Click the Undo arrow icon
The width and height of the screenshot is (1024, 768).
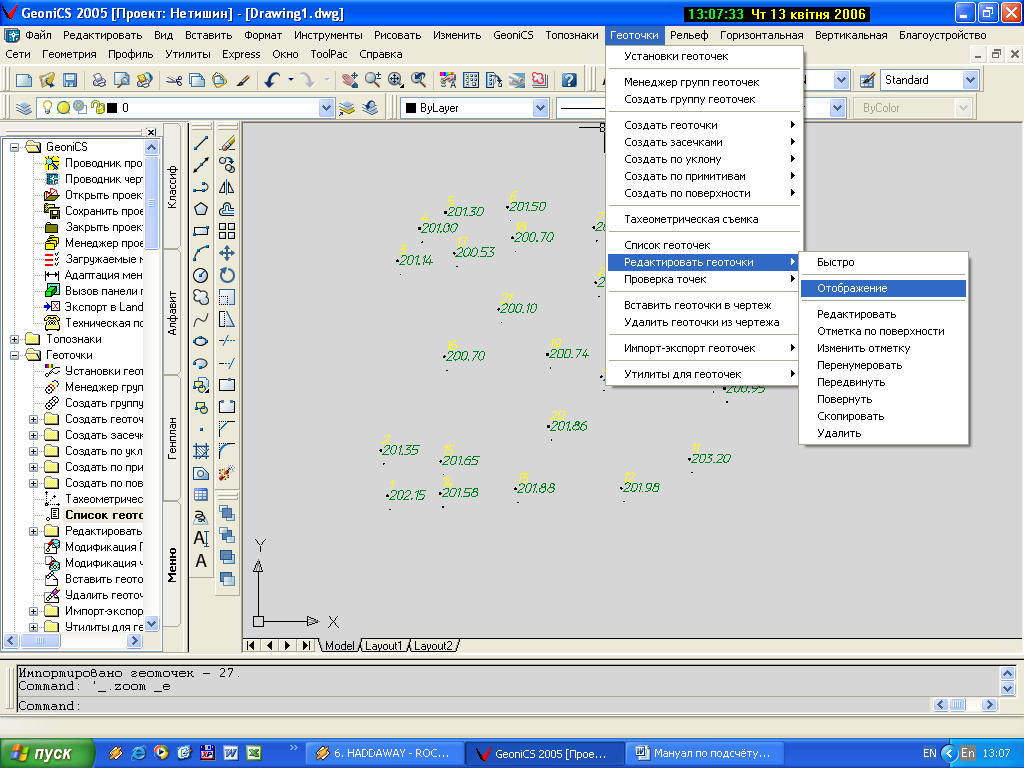click(x=272, y=80)
